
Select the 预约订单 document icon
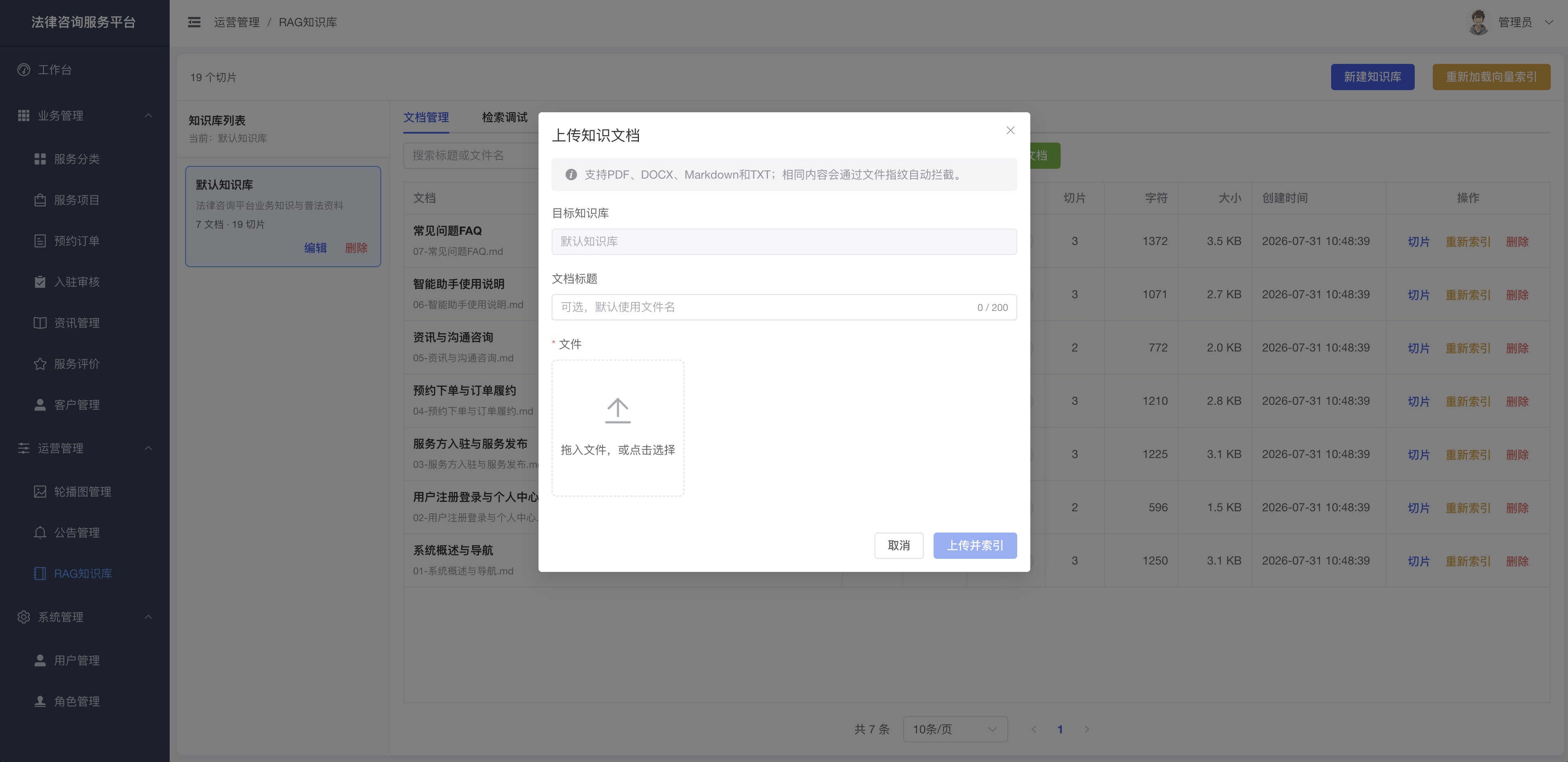pyautogui.click(x=40, y=241)
